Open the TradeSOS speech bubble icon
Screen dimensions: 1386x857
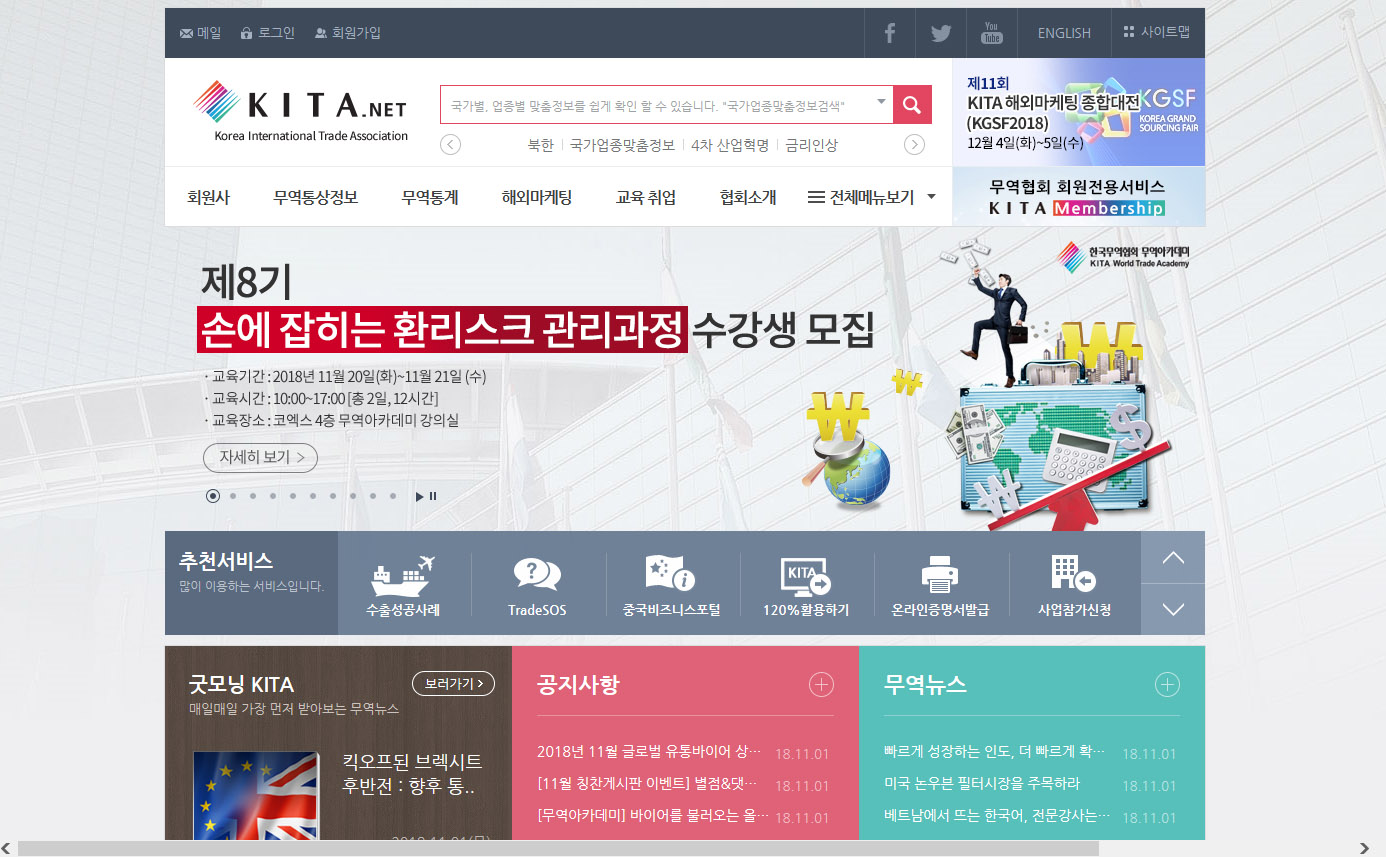[537, 574]
